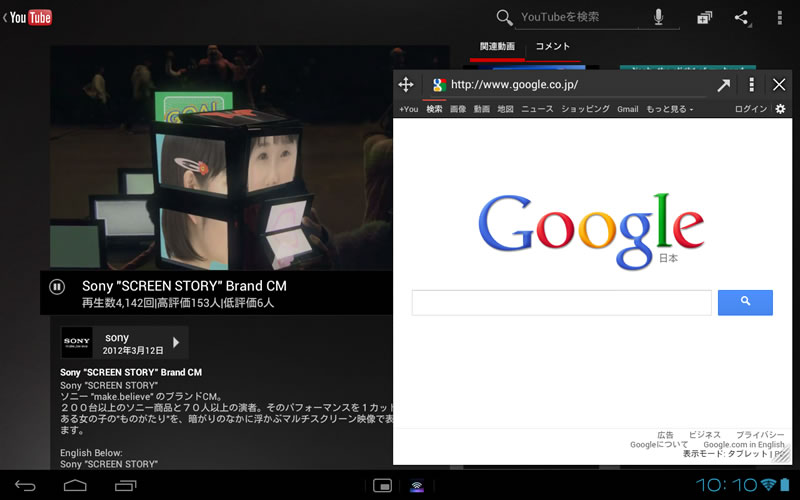Open the もっと見る dropdown in Google bar
This screenshot has width=800, height=500.
point(669,109)
